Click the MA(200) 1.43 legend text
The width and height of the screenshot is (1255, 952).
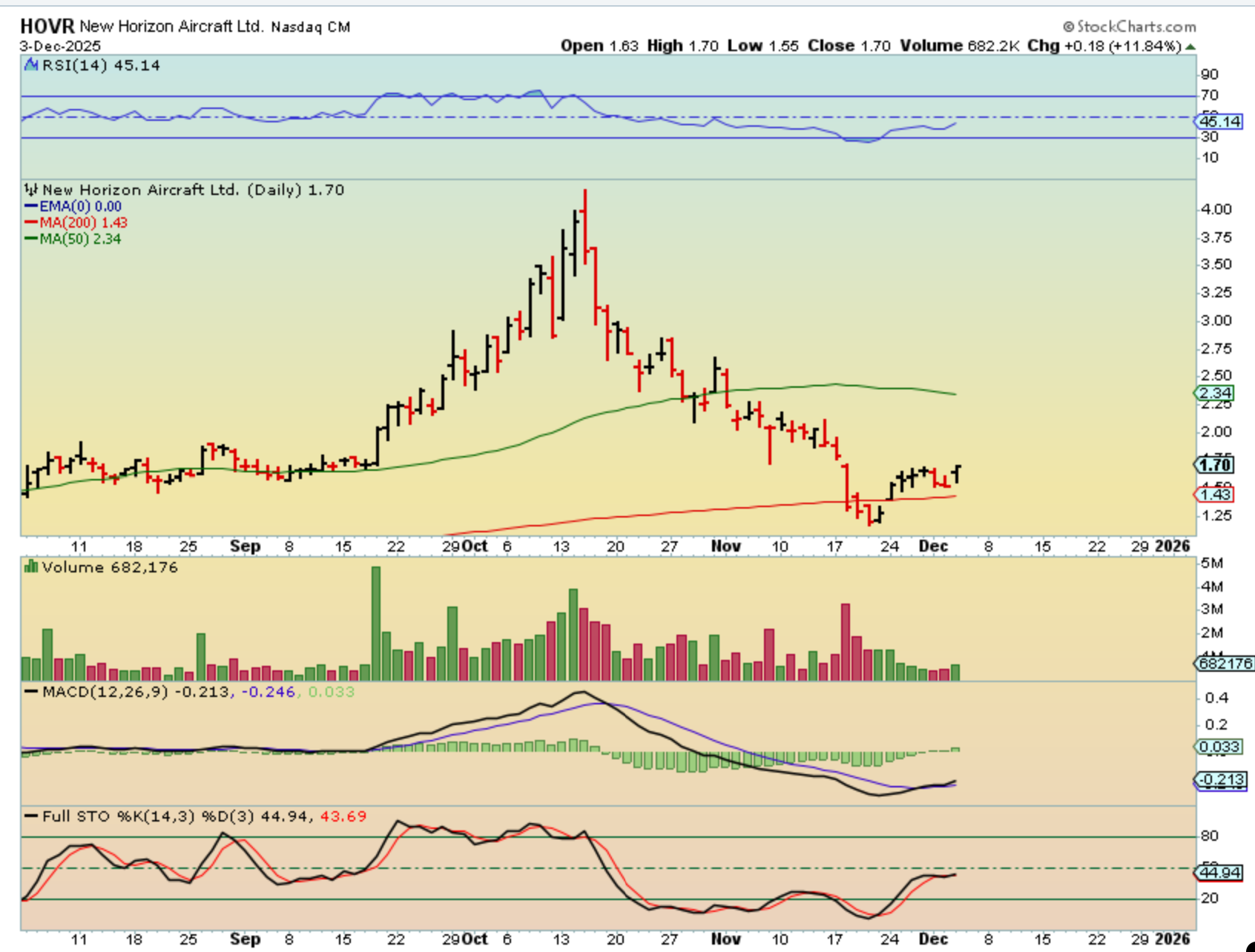click(x=84, y=222)
